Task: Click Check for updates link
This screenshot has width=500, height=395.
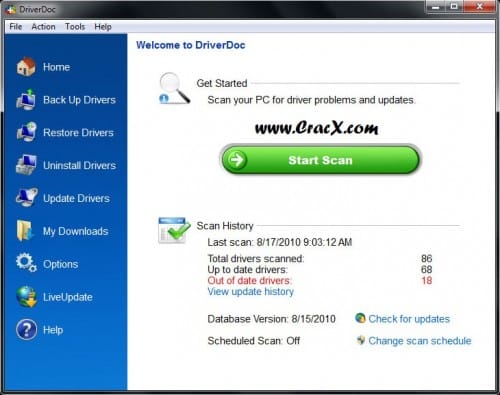Action: coord(409,319)
